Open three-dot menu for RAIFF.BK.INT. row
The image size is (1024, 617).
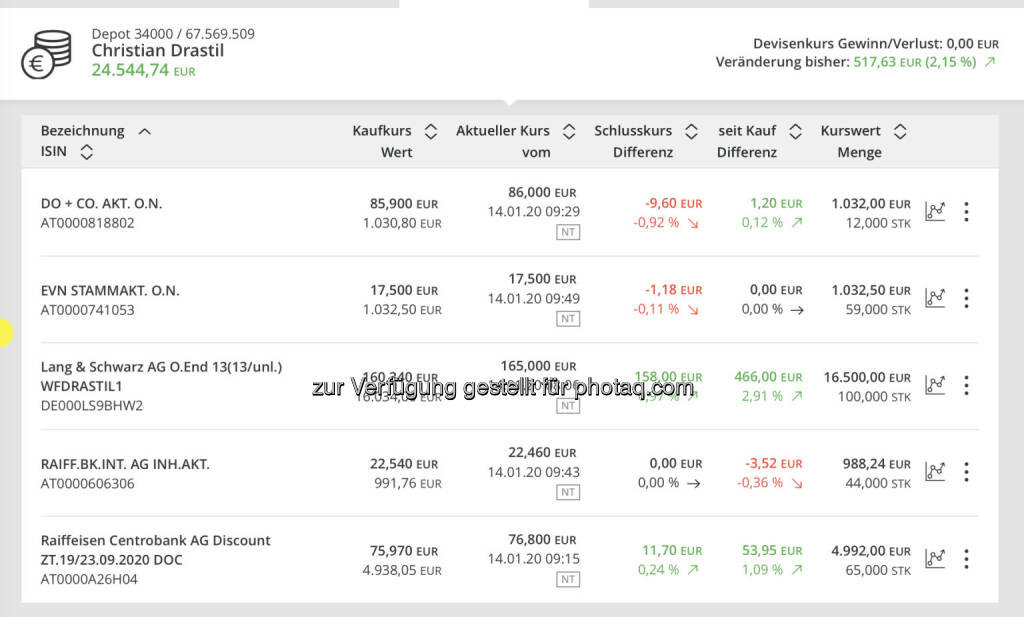point(966,471)
